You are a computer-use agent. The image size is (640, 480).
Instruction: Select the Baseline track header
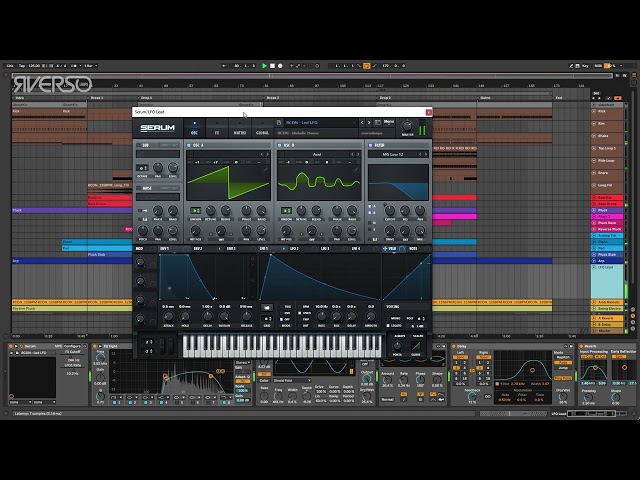pyautogui.click(x=607, y=198)
